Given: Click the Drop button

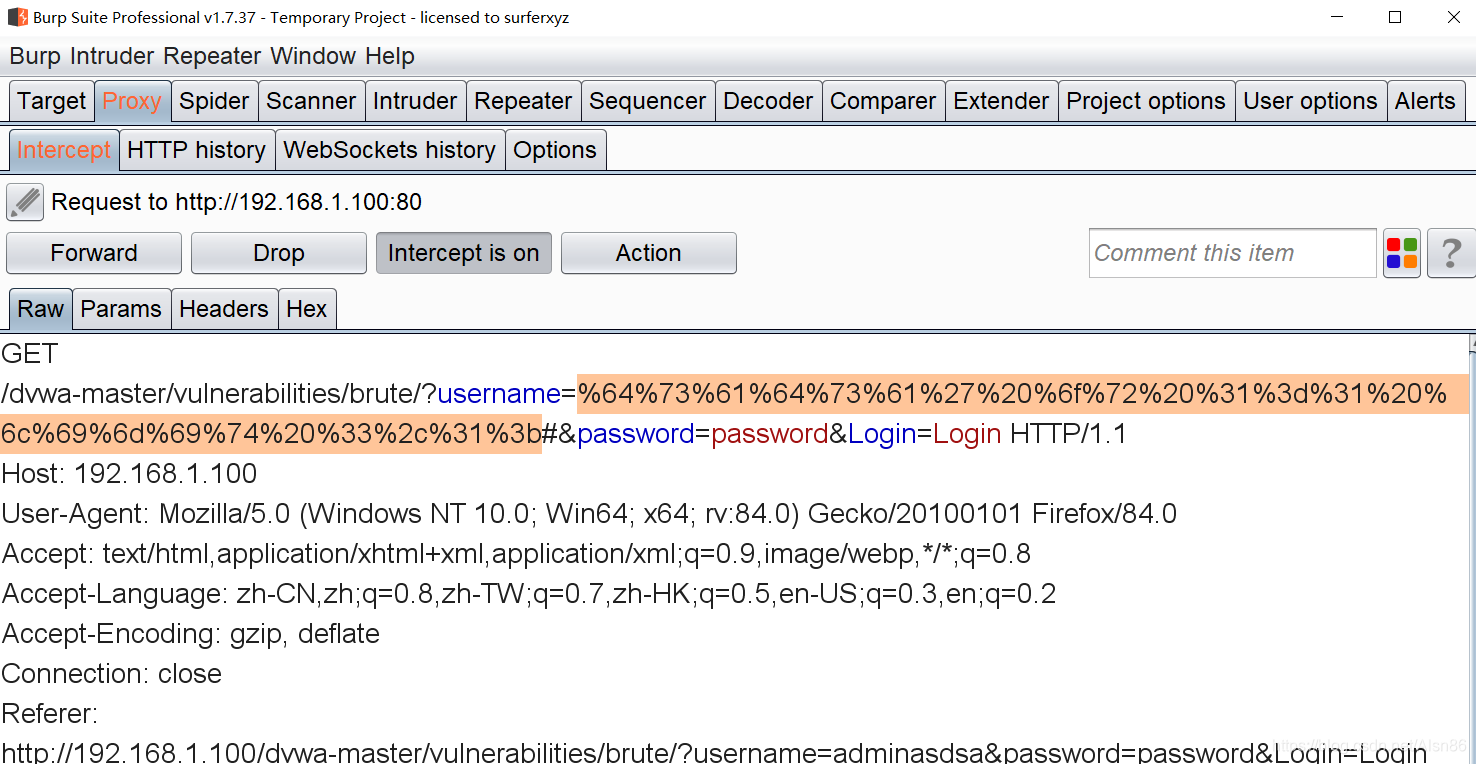Looking at the screenshot, I should tap(278, 253).
